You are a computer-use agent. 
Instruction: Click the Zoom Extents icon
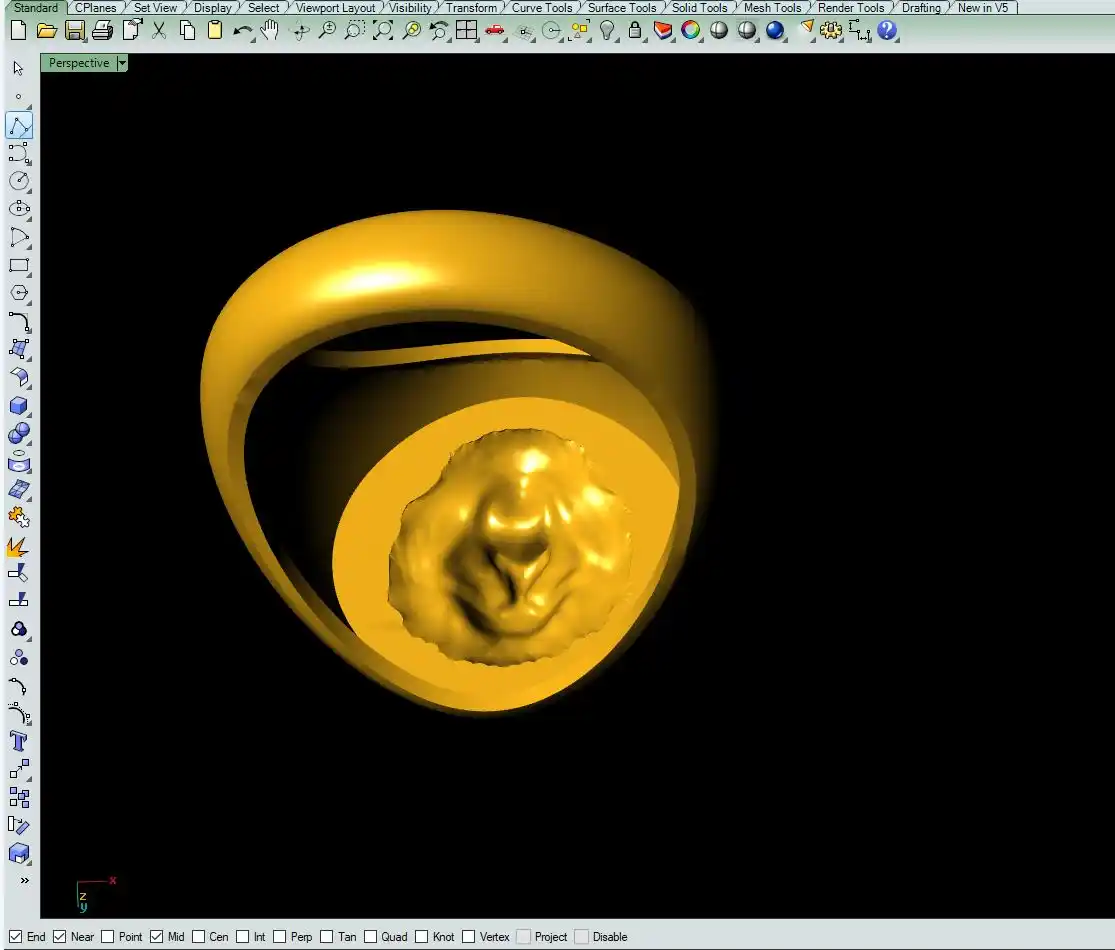pos(383,31)
